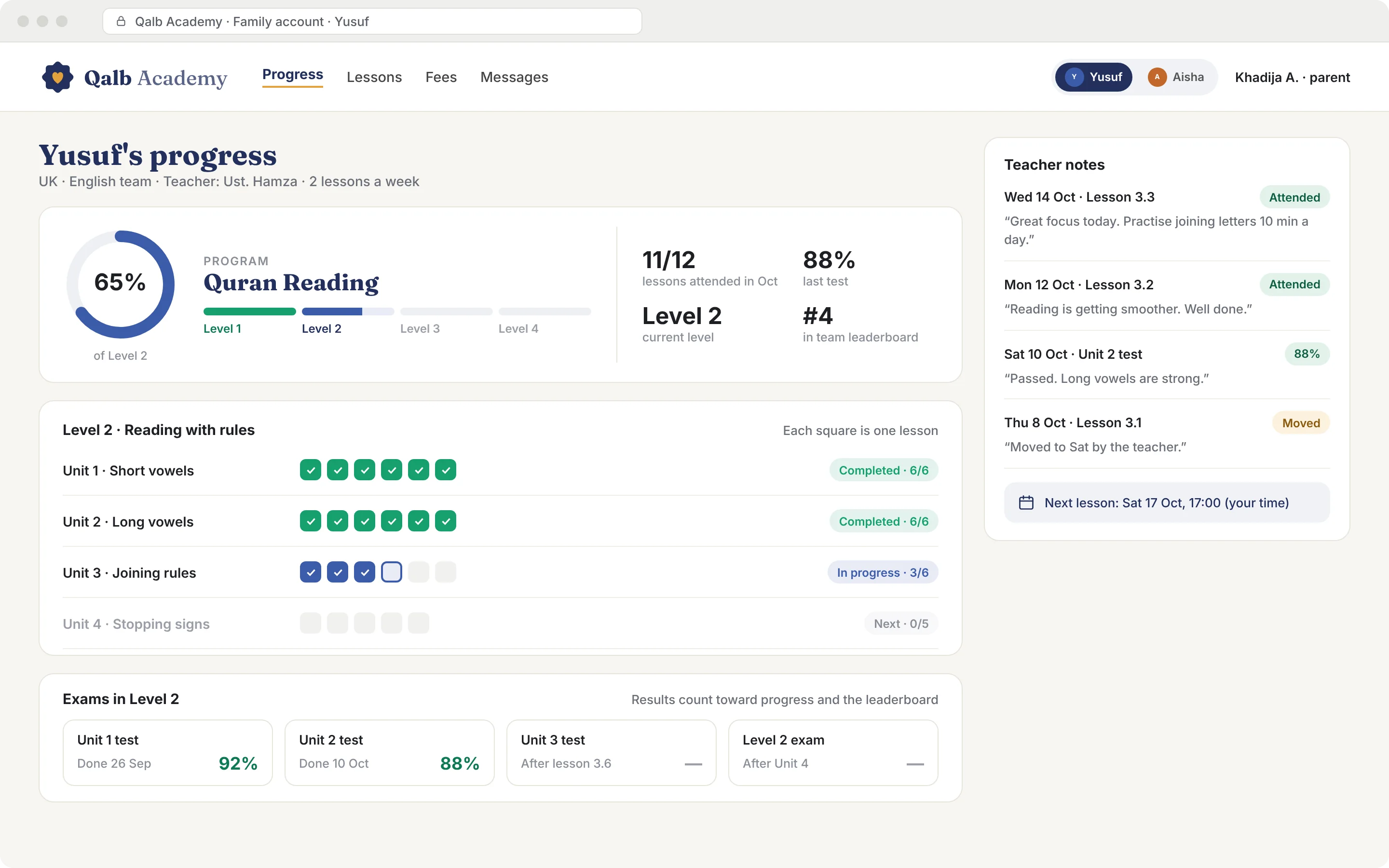
Task: Open the Fees tab
Action: [x=441, y=77]
